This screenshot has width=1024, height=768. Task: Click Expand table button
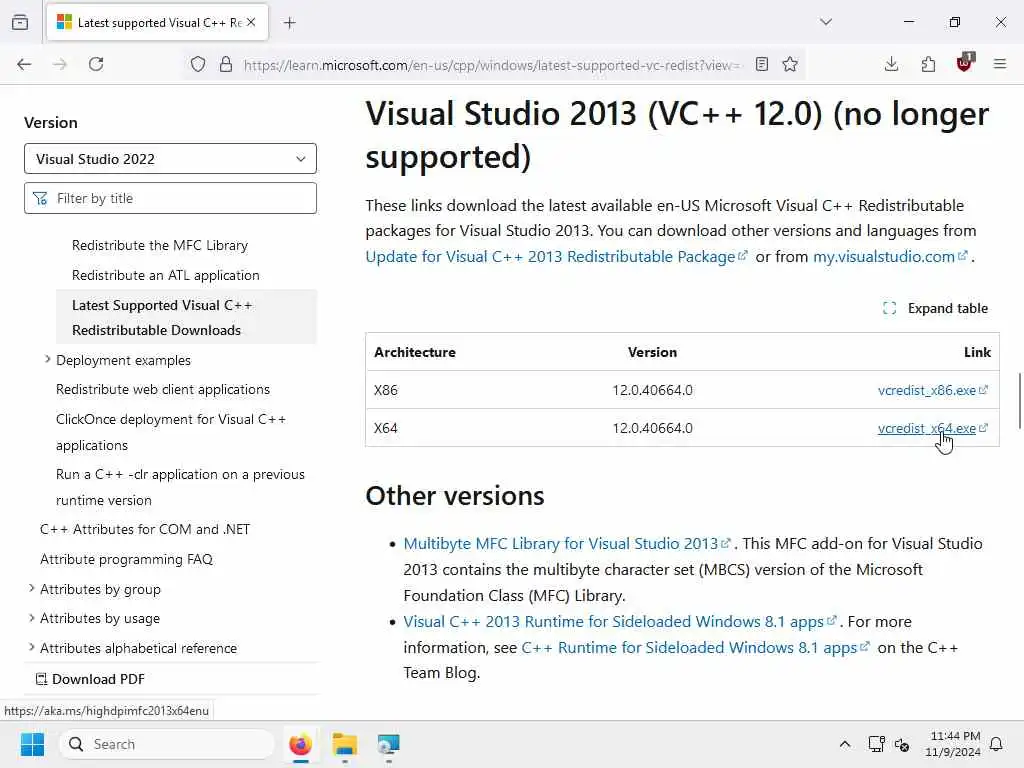tap(935, 308)
